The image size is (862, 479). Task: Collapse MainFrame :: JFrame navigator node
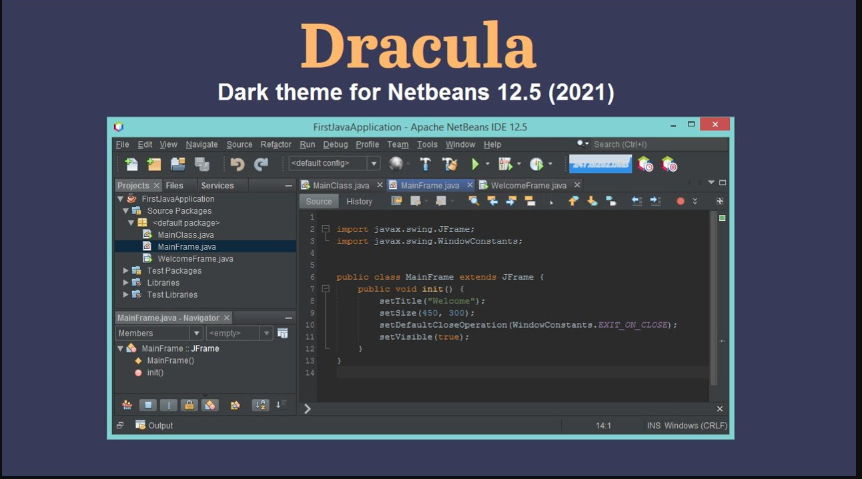point(120,349)
